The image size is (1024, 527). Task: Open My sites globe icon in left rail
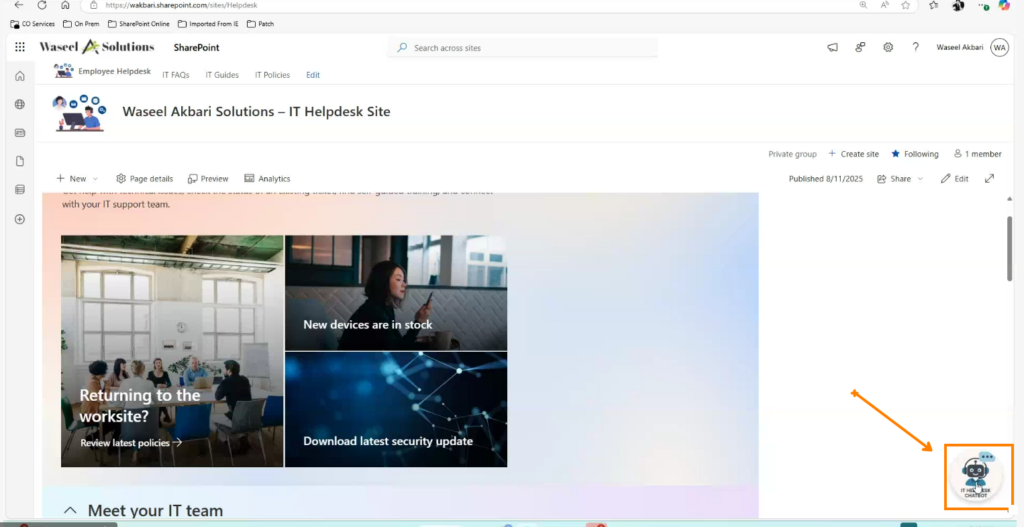tap(20, 104)
